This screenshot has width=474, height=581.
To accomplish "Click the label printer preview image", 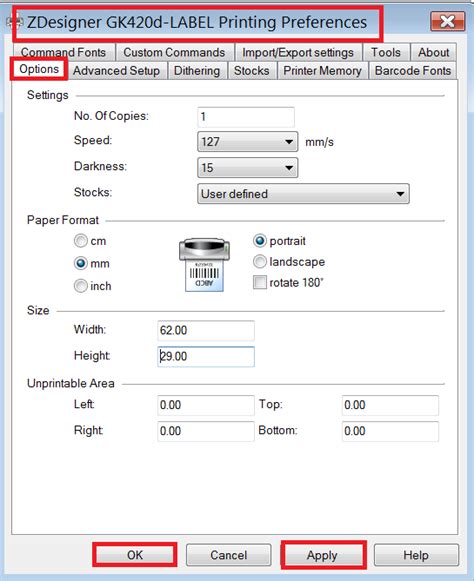I will pyautogui.click(x=205, y=264).
